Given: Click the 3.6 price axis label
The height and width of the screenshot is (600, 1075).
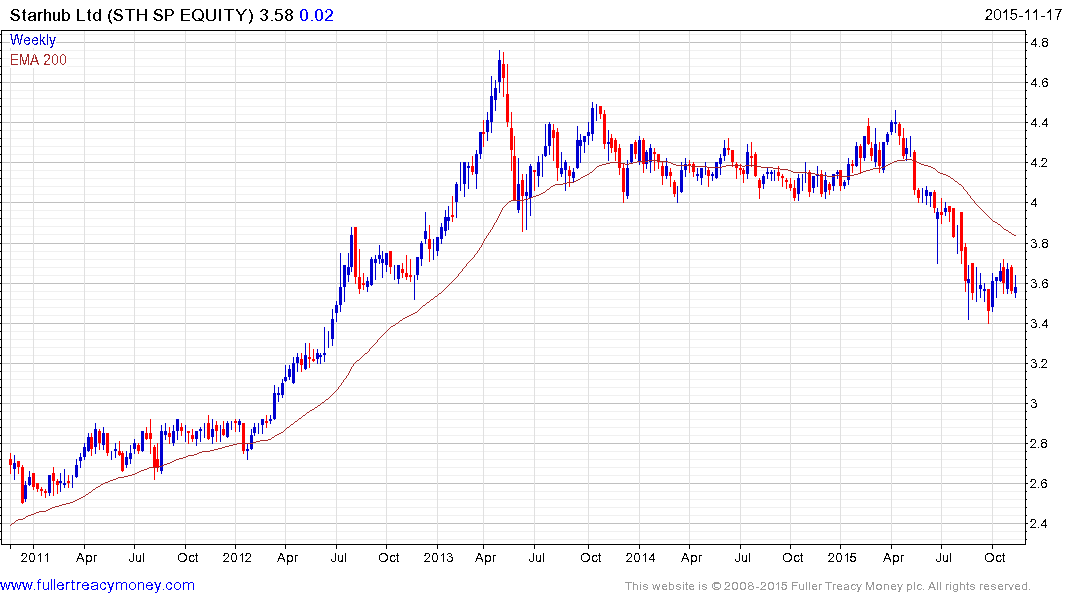Looking at the screenshot, I should (x=1039, y=283).
